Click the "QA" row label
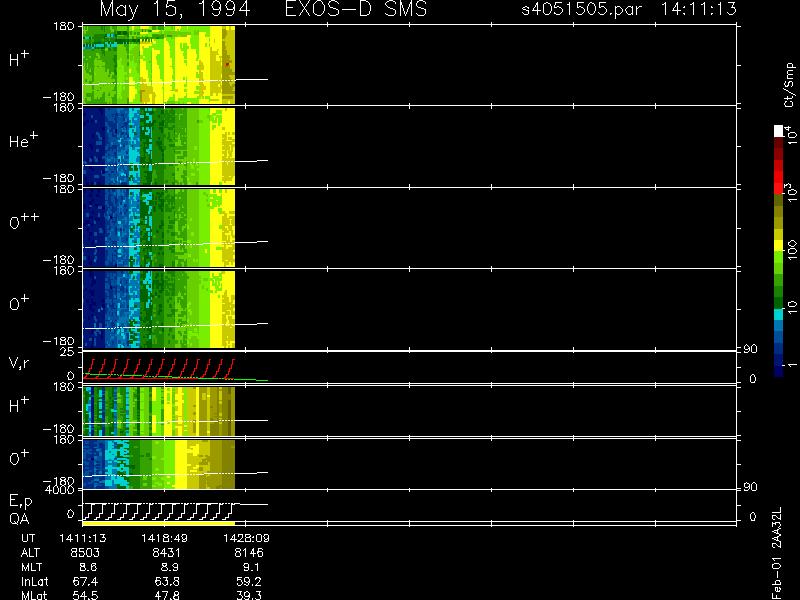The width and height of the screenshot is (800, 600). pos(19,519)
